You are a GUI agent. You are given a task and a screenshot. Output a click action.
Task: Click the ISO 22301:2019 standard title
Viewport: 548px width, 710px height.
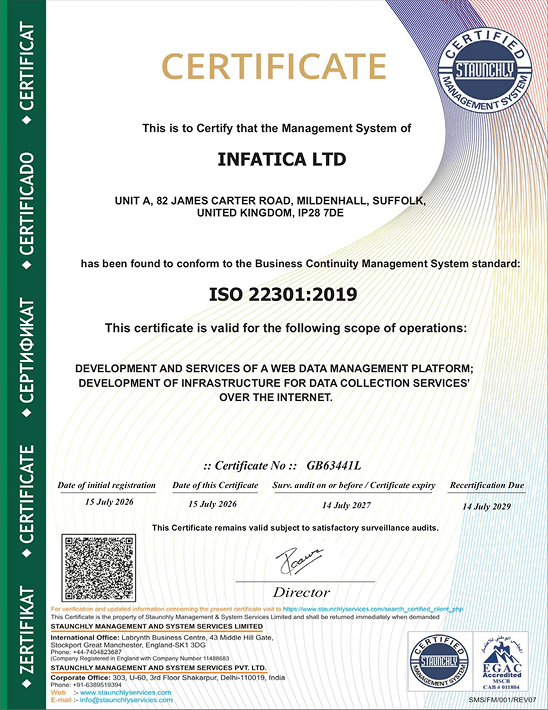point(283,294)
